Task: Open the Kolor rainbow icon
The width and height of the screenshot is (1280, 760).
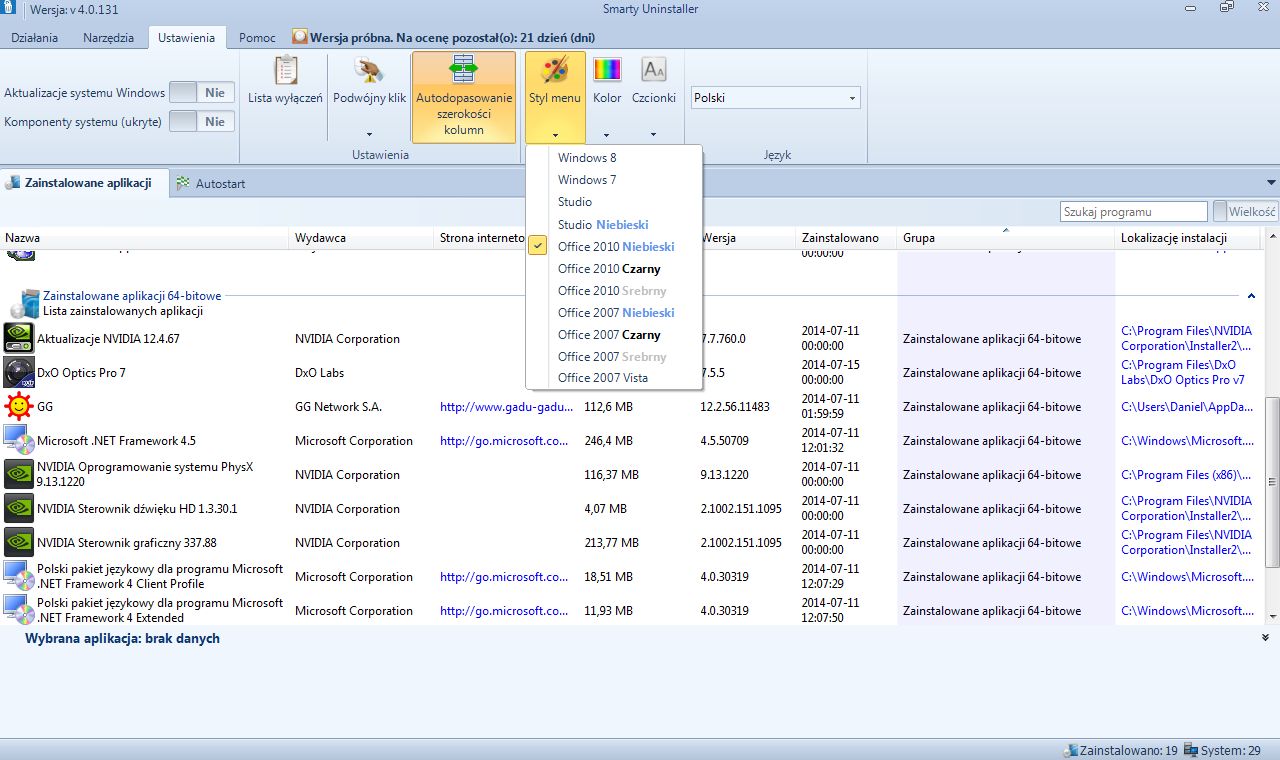Action: [607, 69]
